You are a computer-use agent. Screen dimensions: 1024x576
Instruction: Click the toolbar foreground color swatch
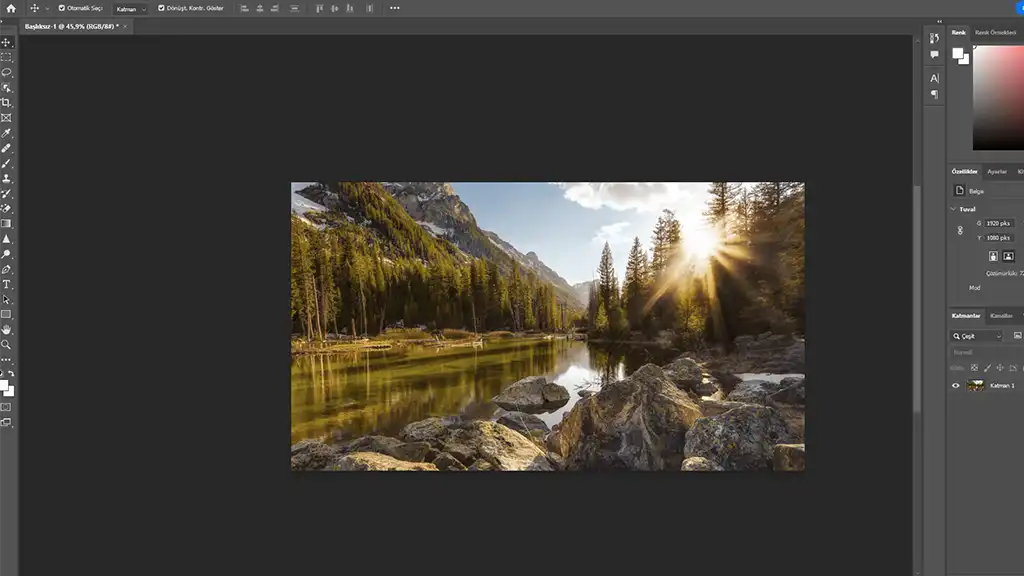[4, 386]
